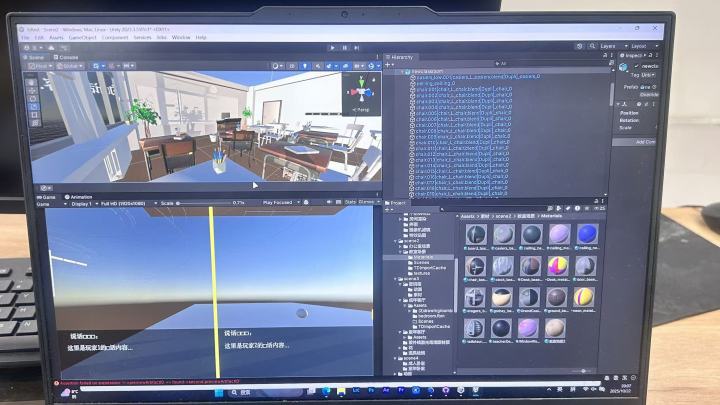Toggle scene lighting lightbulb icon
720x405 pixels.
point(304,66)
